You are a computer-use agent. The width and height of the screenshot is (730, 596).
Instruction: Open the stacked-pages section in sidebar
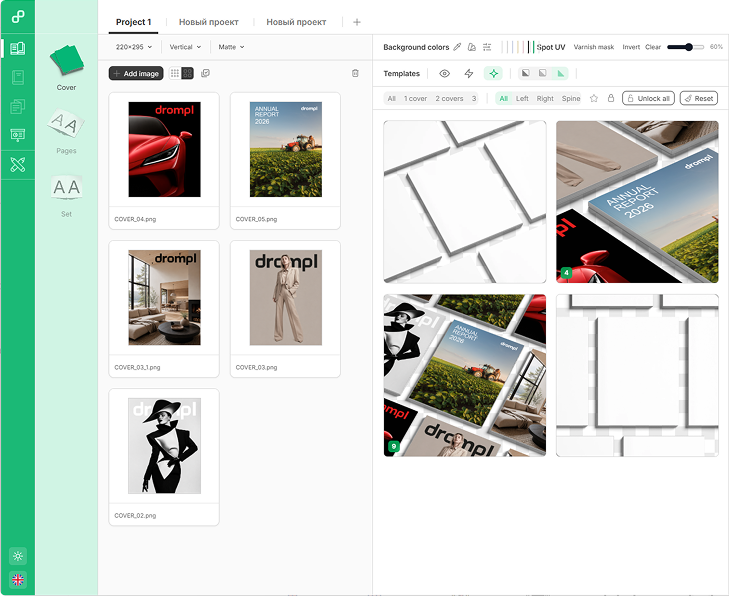pyautogui.click(x=18, y=106)
